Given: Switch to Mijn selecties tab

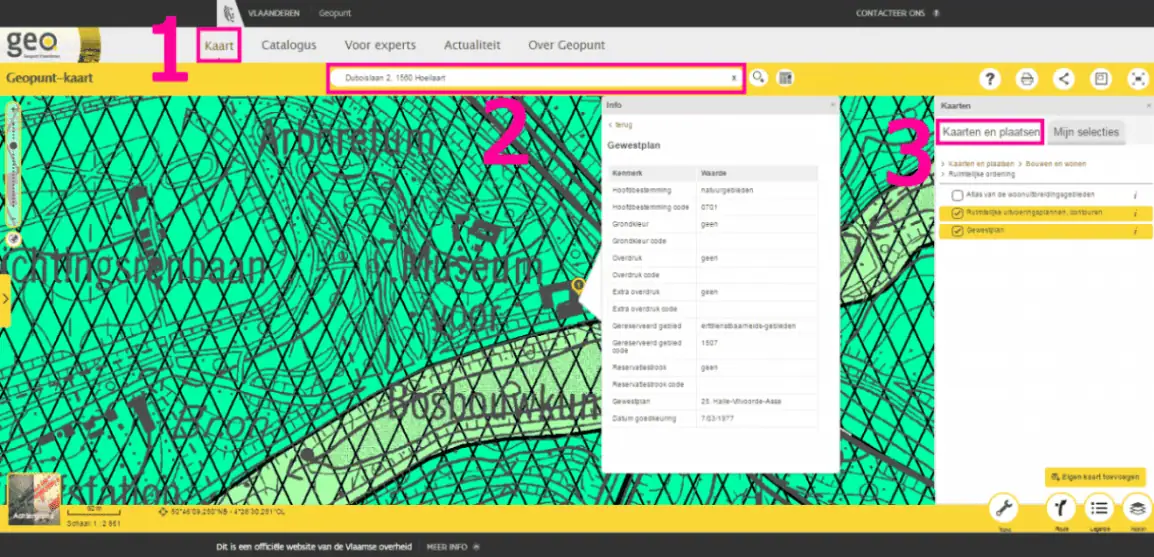Looking at the screenshot, I should pos(1085,132).
